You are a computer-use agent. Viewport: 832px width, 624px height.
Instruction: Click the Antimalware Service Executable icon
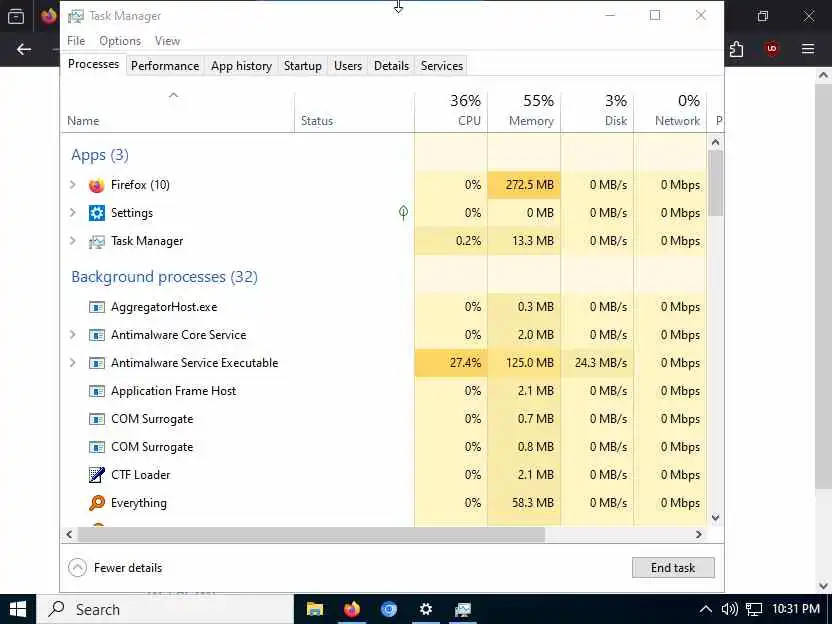97,363
